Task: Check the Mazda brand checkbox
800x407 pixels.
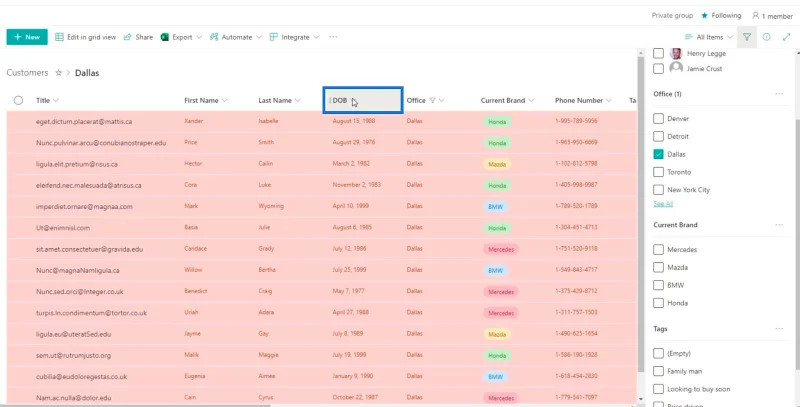Action: point(658,267)
